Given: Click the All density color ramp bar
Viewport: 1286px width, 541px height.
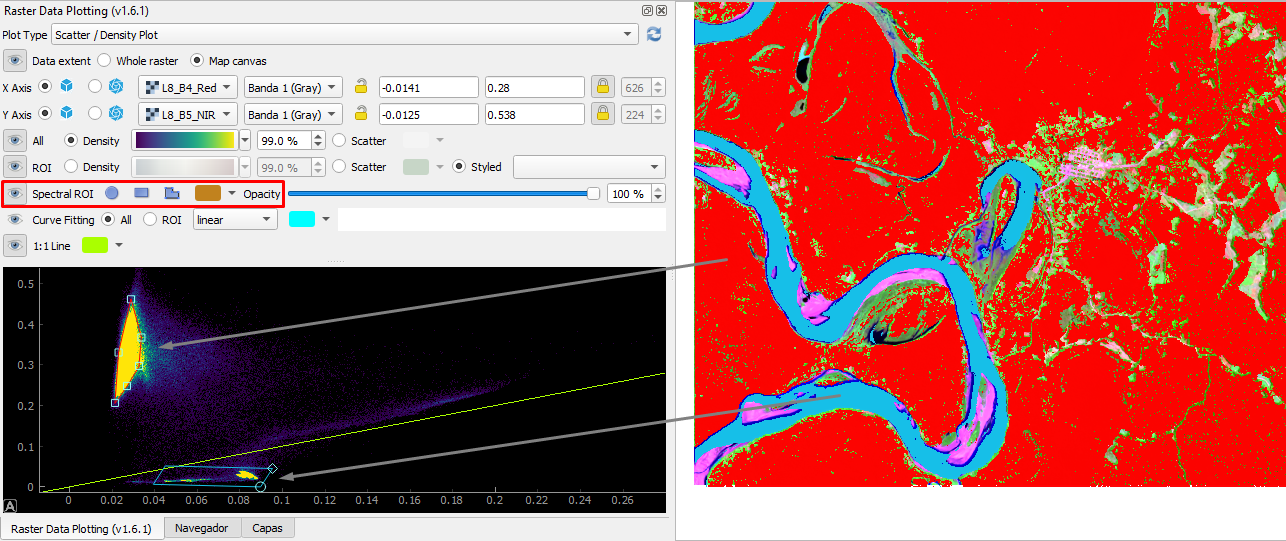Looking at the screenshot, I should coord(185,141).
